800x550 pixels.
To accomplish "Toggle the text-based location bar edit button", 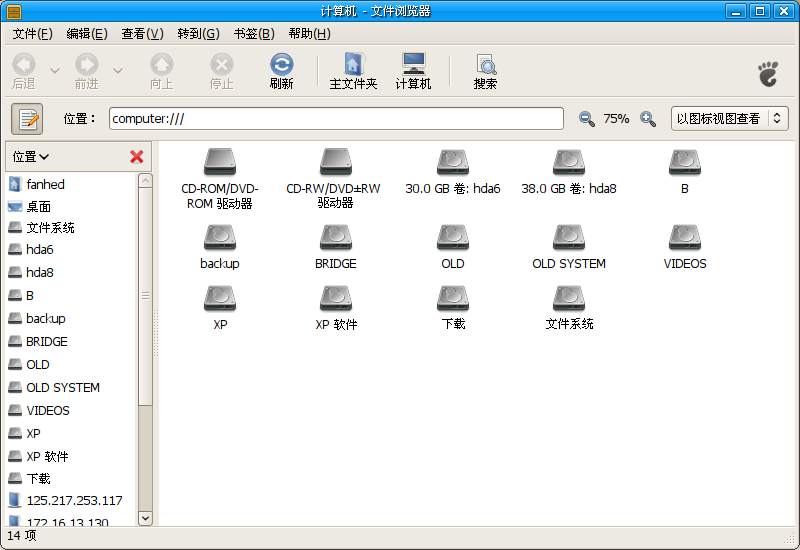I will (27, 119).
